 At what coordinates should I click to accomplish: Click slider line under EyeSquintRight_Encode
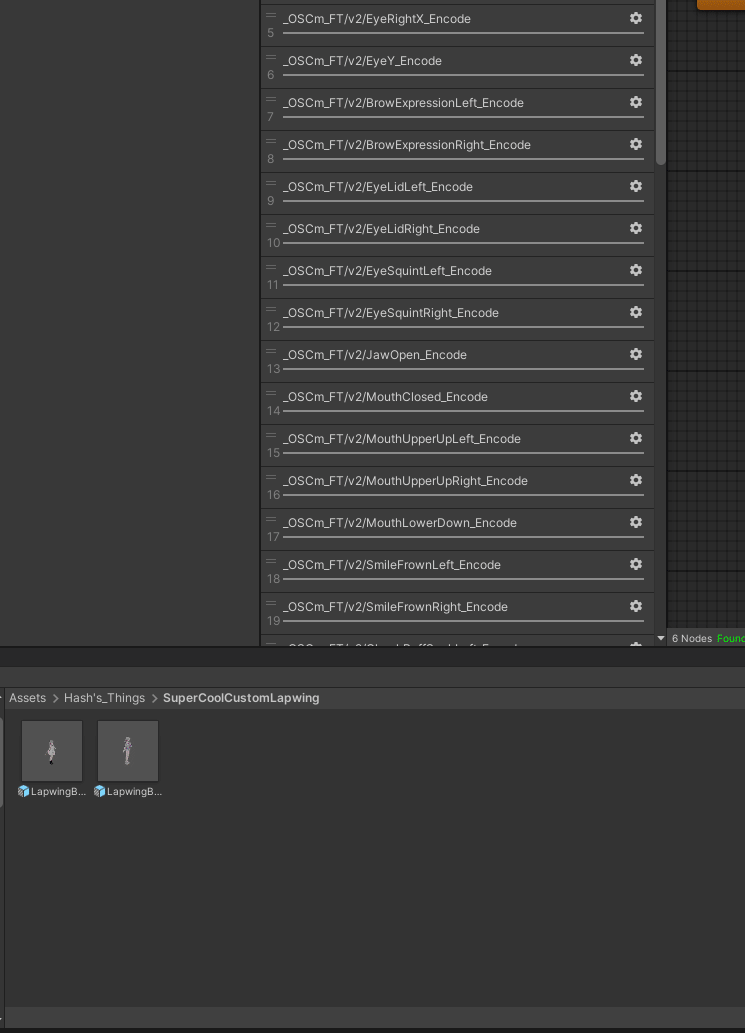463,327
